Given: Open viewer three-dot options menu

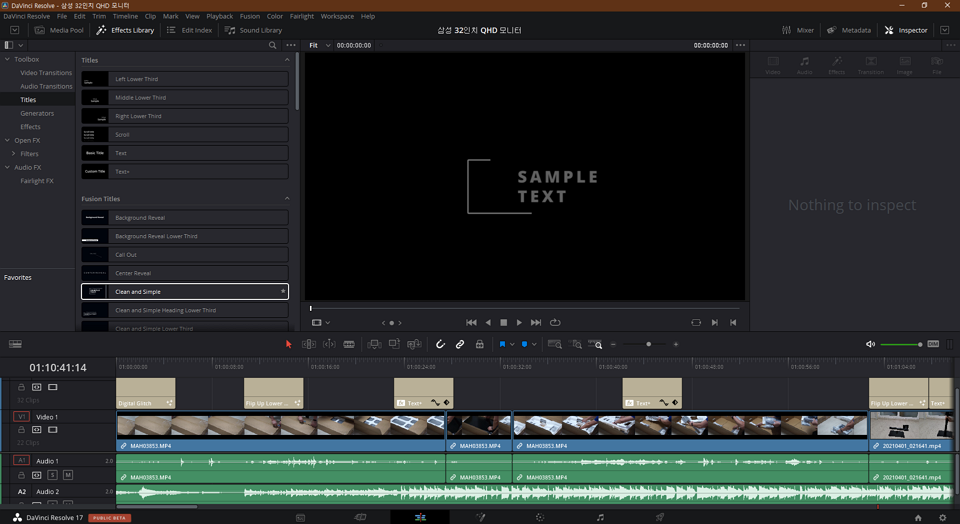Looking at the screenshot, I should click(x=740, y=45).
